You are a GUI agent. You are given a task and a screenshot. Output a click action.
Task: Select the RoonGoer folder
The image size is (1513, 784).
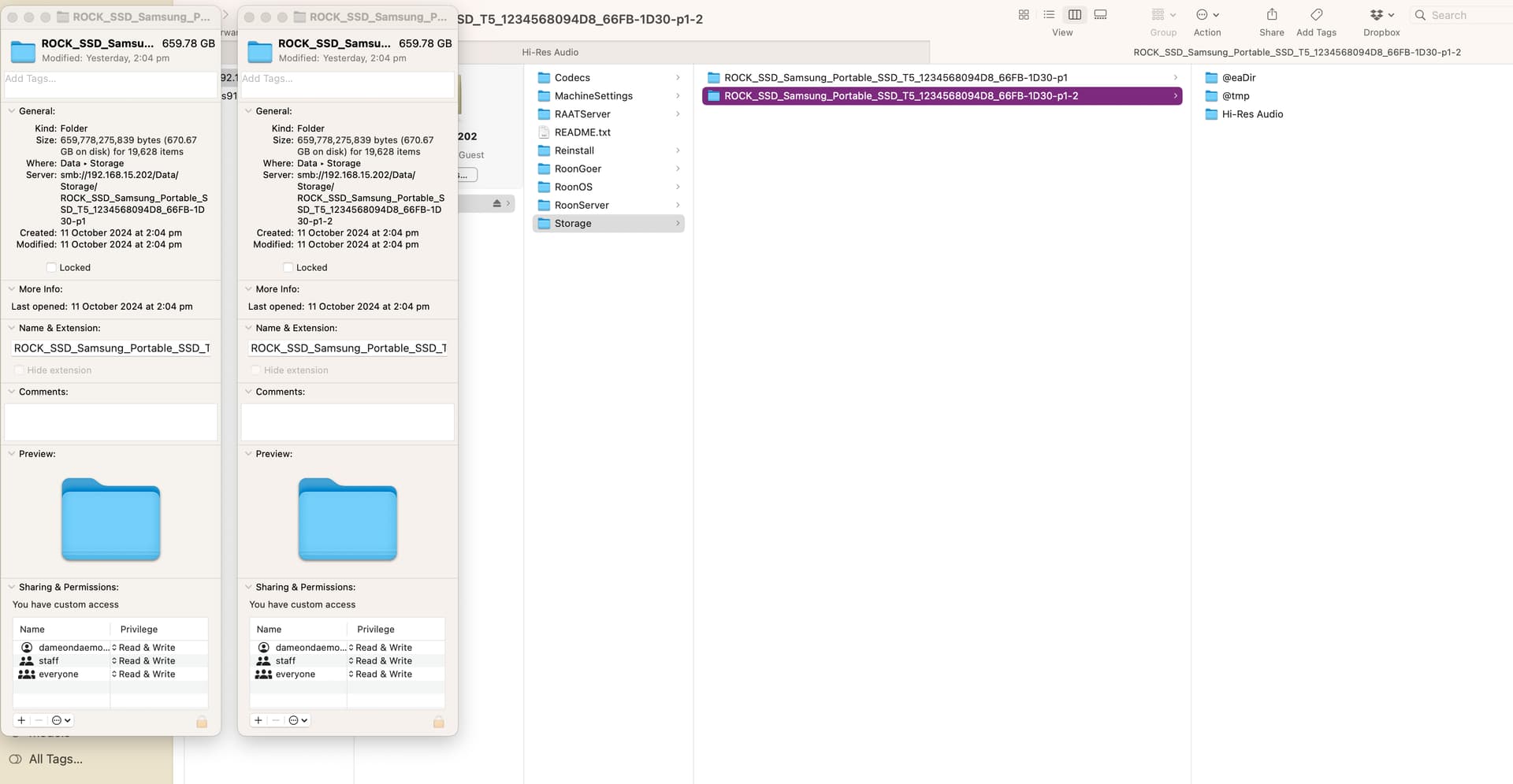608,168
